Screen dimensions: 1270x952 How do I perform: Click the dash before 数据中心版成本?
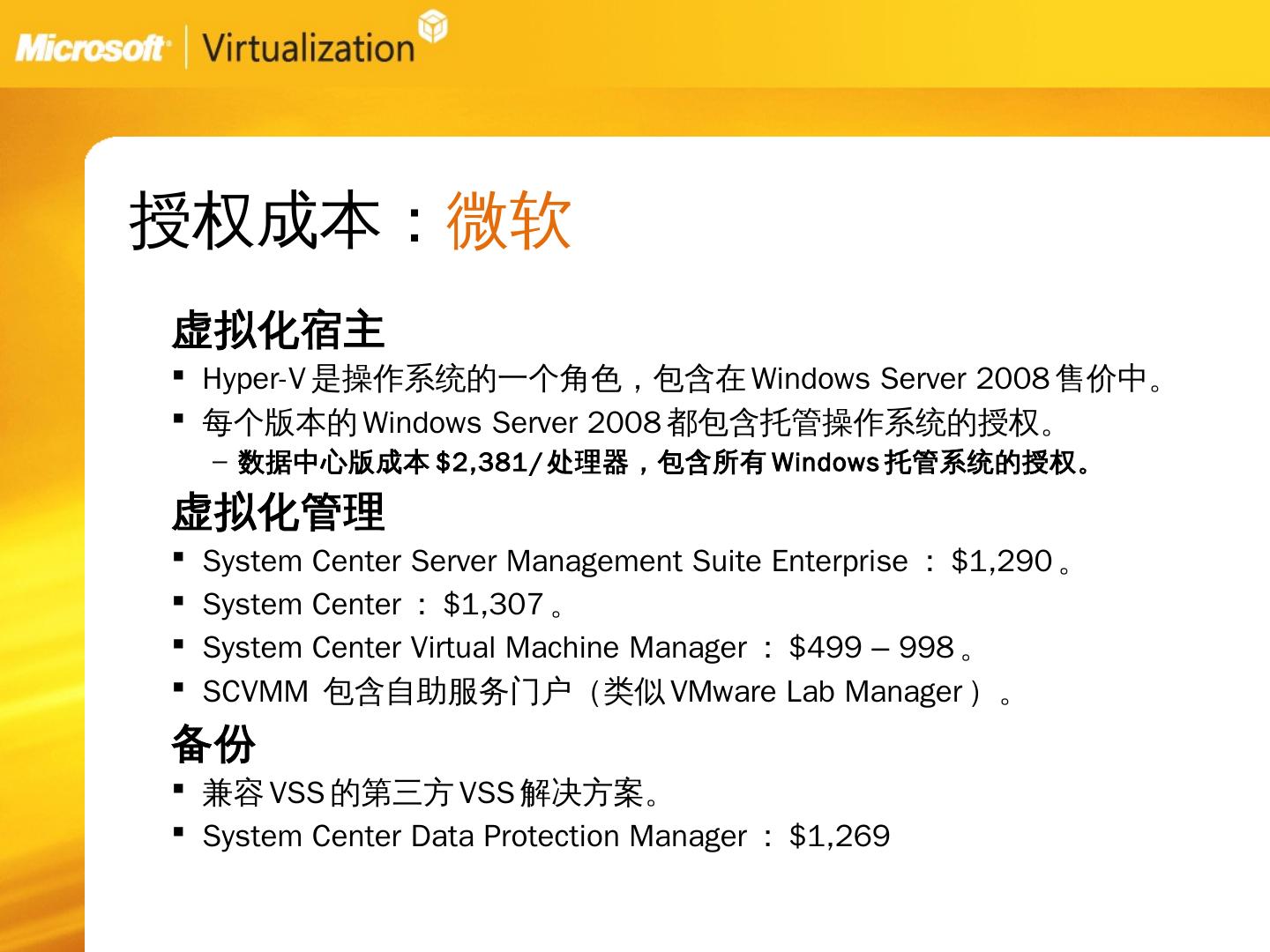(x=220, y=462)
